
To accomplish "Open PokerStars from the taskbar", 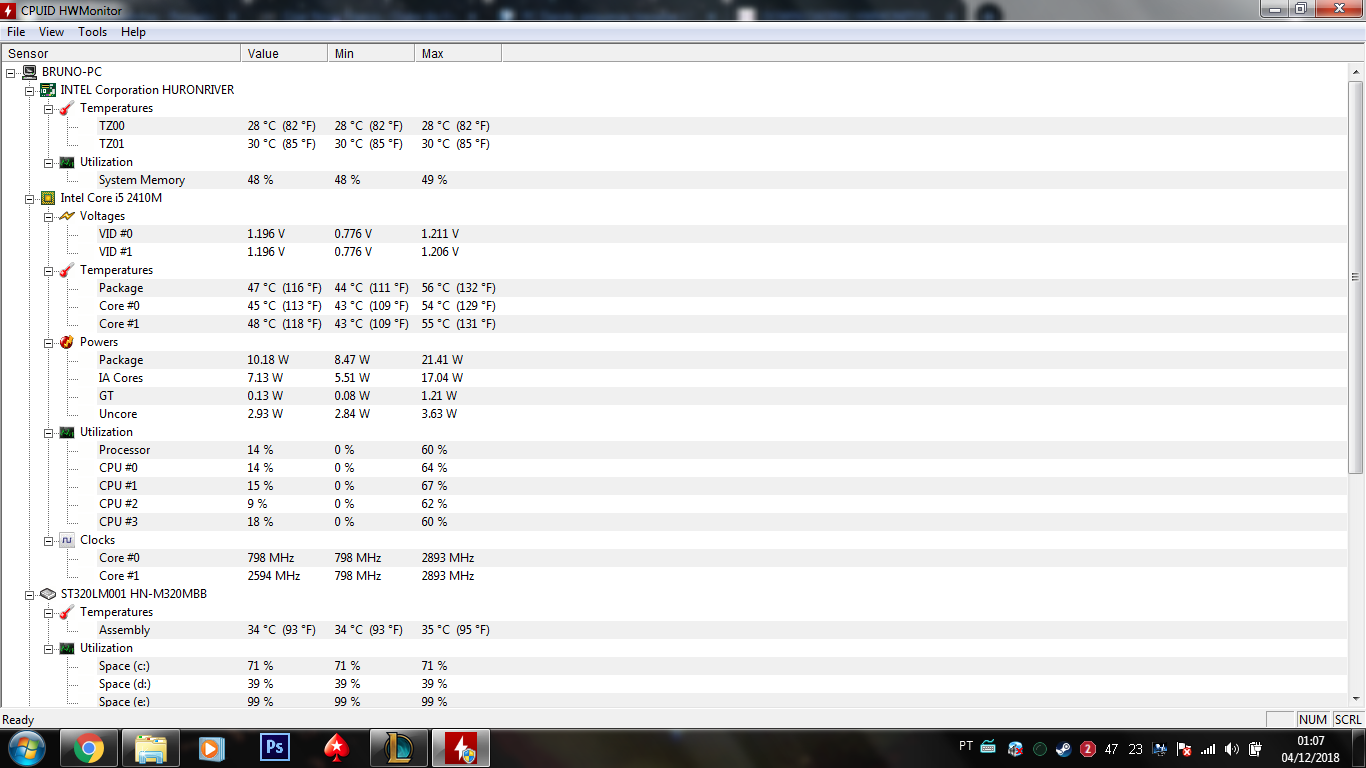I will pyautogui.click(x=336, y=748).
